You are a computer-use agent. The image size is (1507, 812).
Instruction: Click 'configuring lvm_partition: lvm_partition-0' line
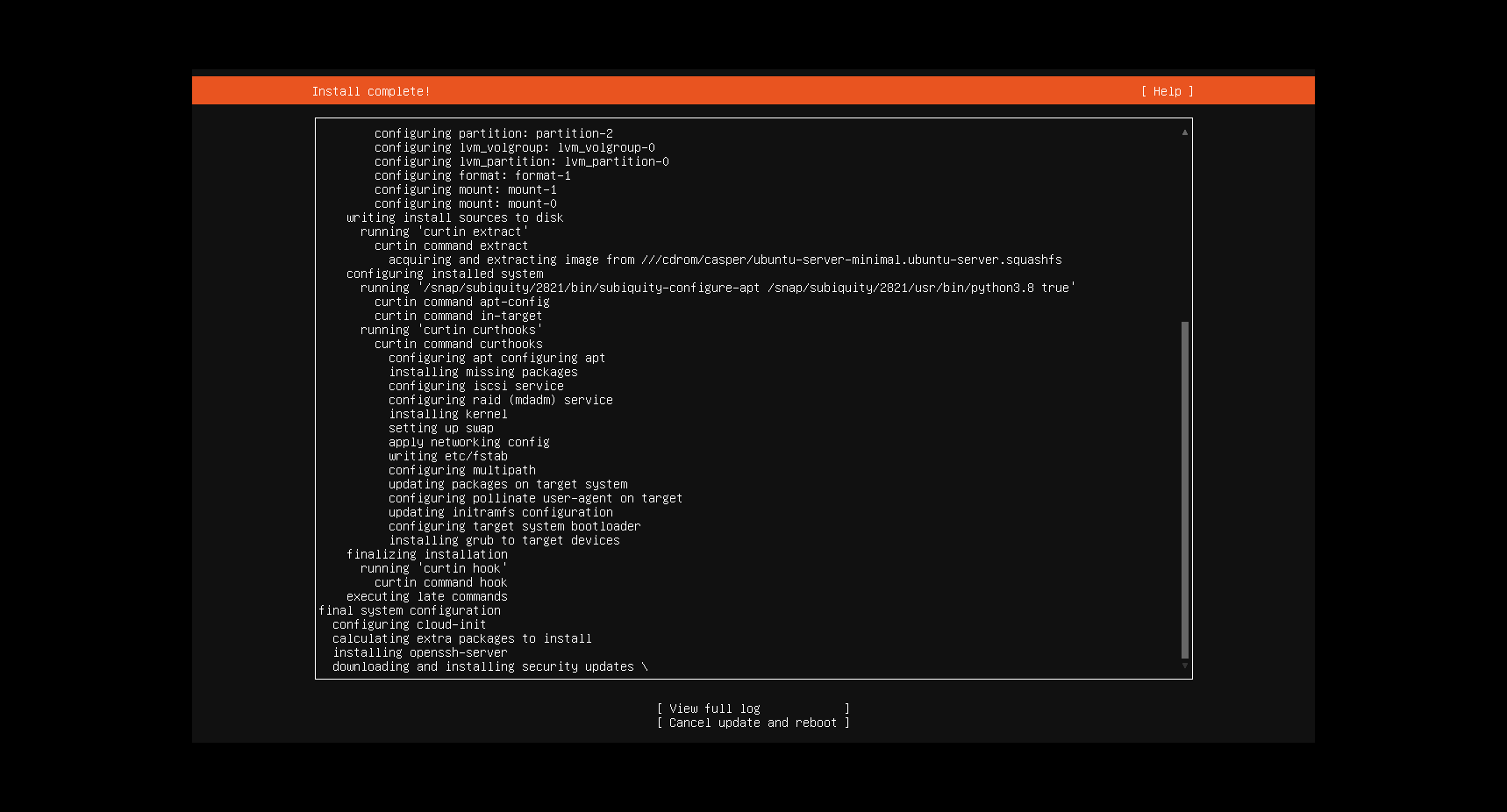(x=522, y=161)
